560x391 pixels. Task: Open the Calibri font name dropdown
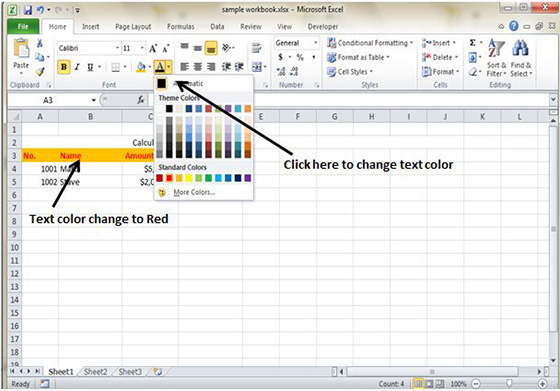[x=117, y=48]
